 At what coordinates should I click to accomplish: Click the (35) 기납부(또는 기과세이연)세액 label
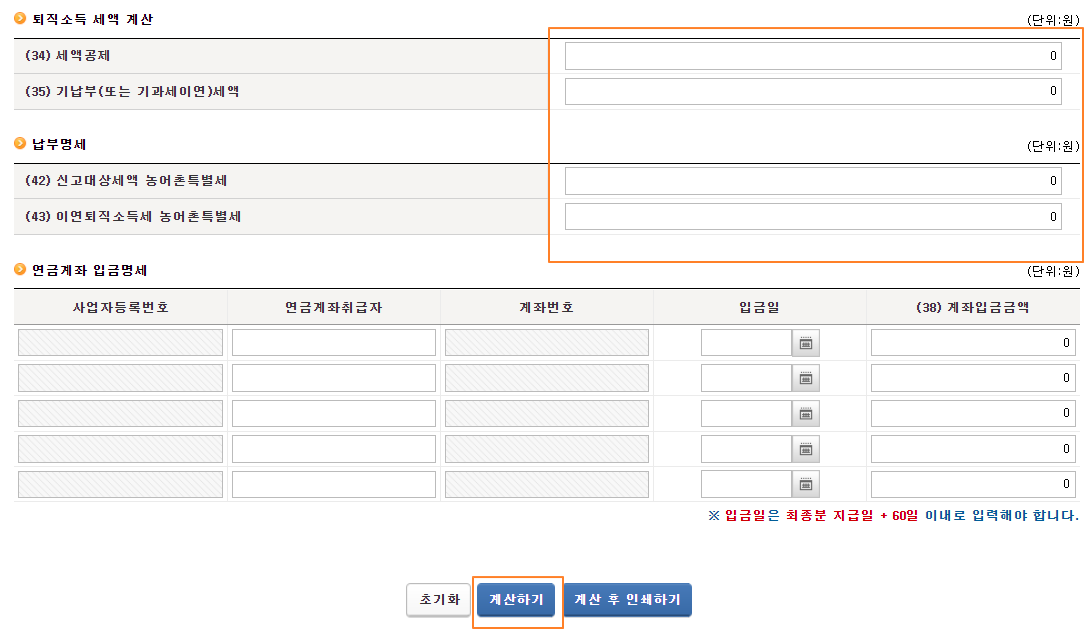coord(132,92)
